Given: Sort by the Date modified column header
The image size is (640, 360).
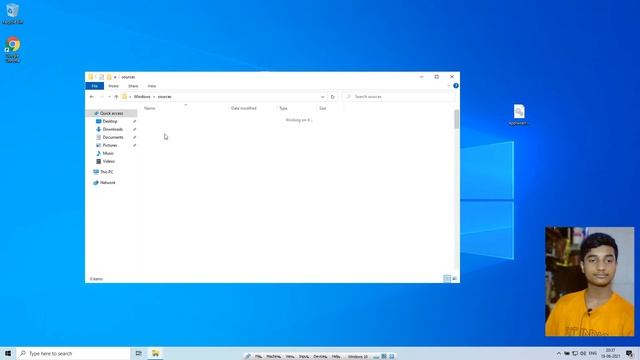Looking at the screenshot, I should 244,109.
